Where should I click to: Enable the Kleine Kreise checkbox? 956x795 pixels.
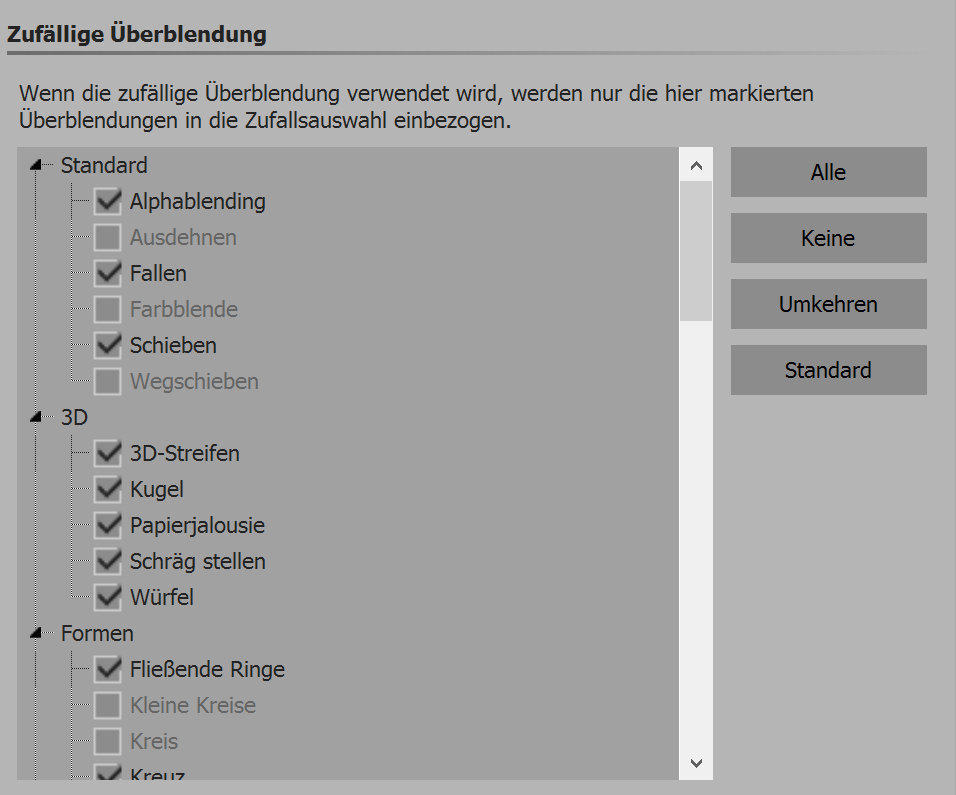click(x=108, y=705)
